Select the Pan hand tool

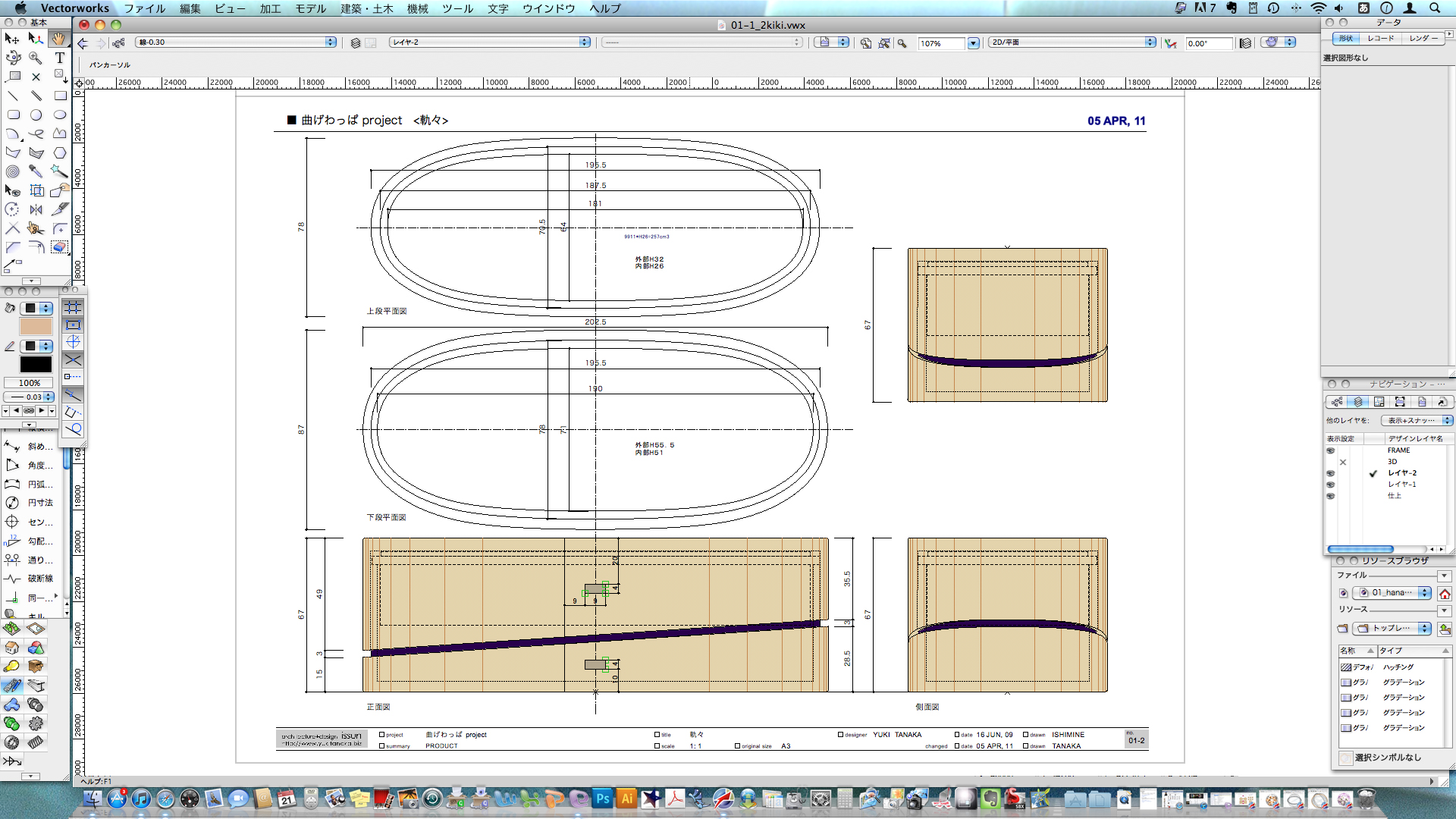pyautogui.click(x=58, y=38)
